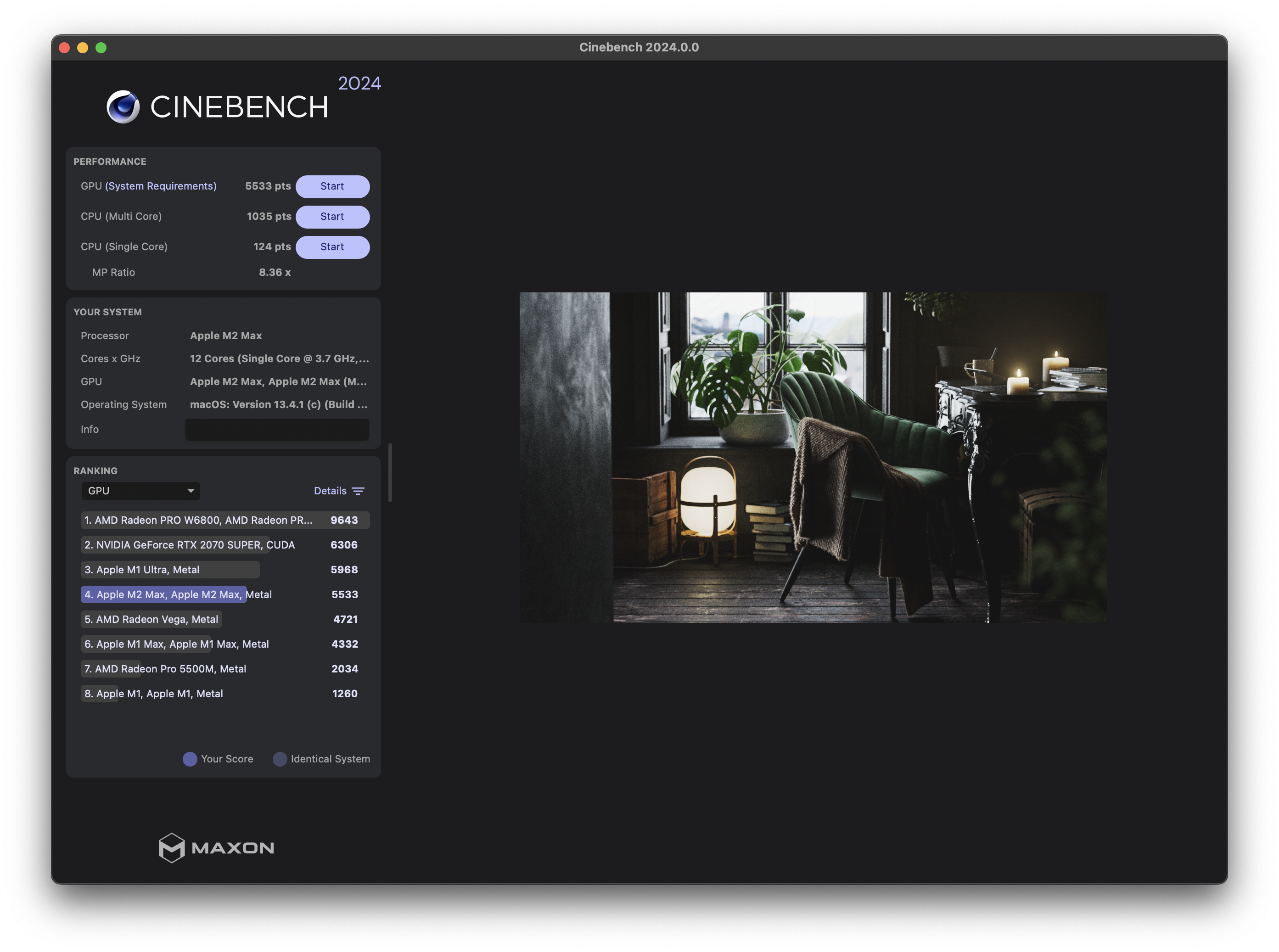Click the Maxon logo icon

[x=172, y=848]
